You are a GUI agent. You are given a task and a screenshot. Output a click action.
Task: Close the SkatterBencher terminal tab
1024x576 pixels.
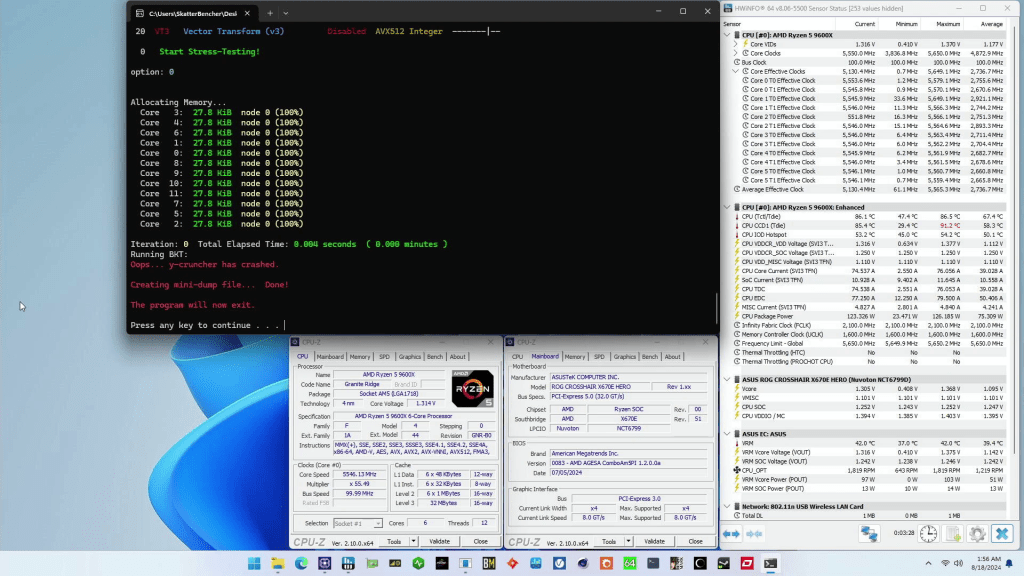pyautogui.click(x=247, y=13)
